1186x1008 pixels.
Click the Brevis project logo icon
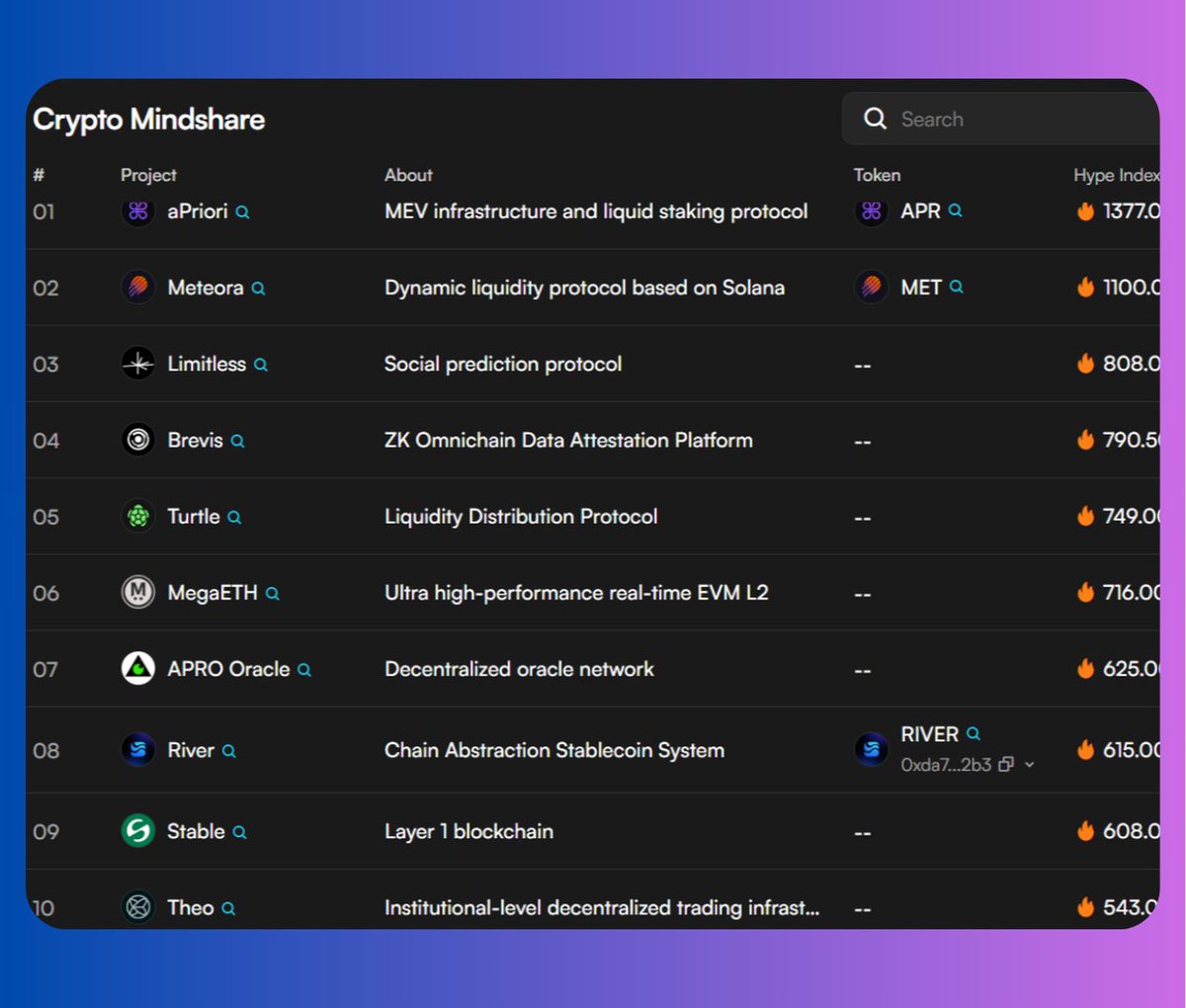click(x=138, y=440)
